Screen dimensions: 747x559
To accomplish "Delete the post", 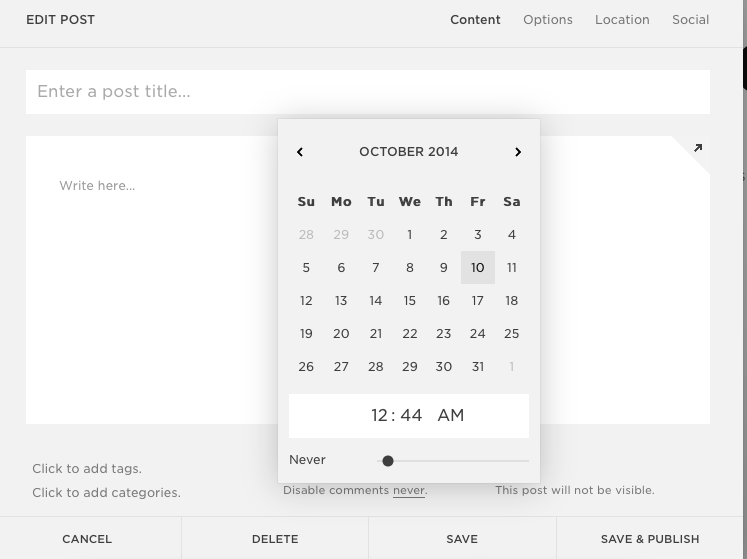I will click(275, 539).
